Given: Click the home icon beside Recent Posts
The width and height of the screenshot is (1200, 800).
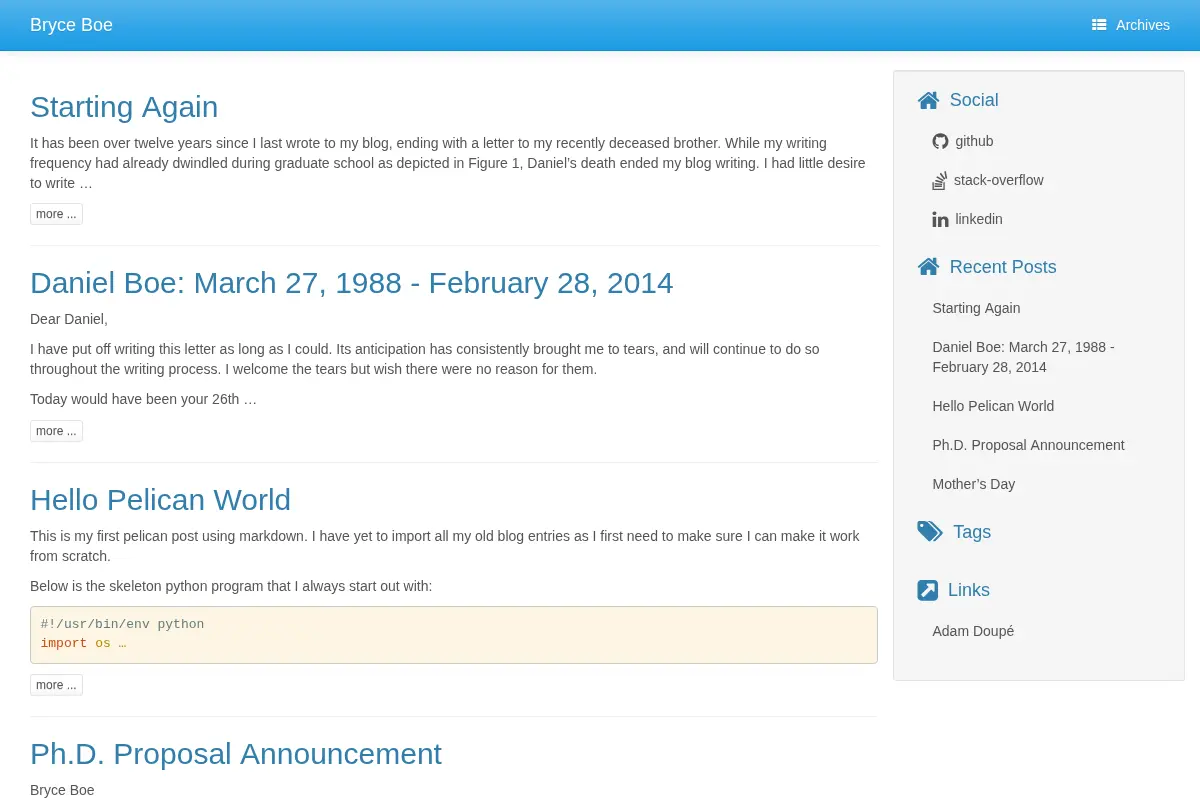Looking at the screenshot, I should pos(928,267).
